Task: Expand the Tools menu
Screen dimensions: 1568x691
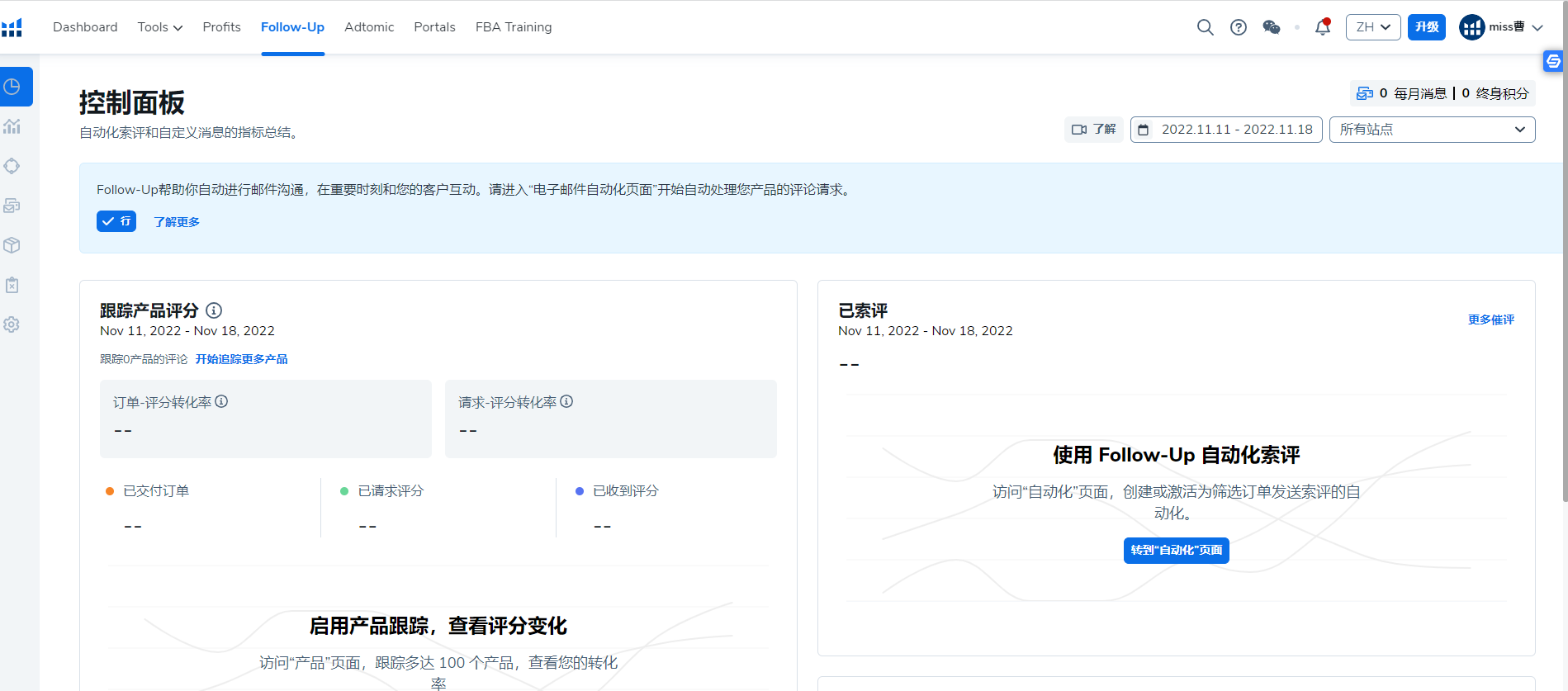Action: point(160,27)
